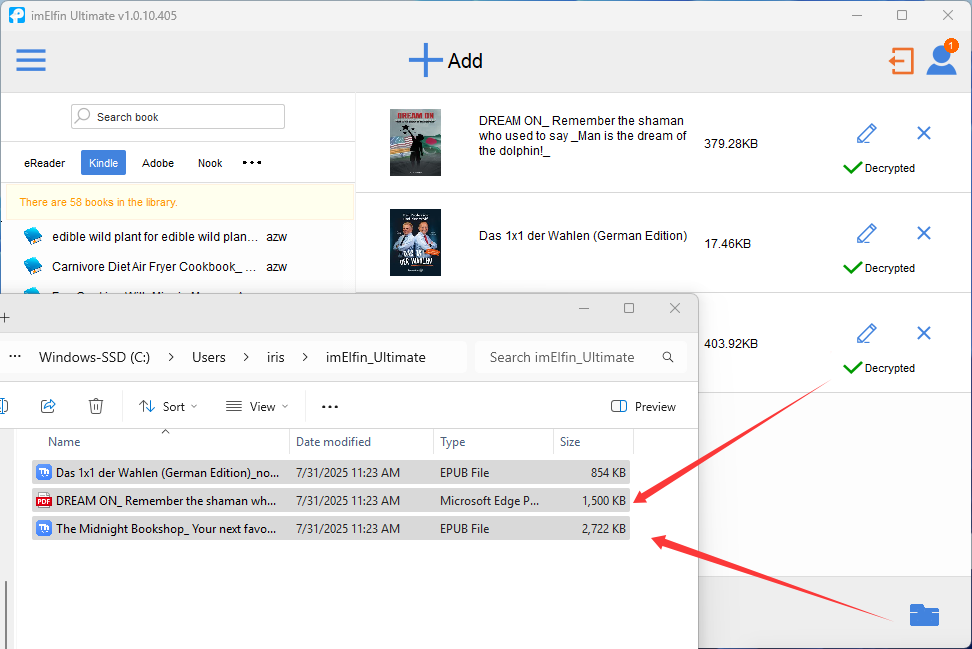Click 'Decrypted' status of Das 1x1 der Wahlen
972x649 pixels.
(879, 268)
